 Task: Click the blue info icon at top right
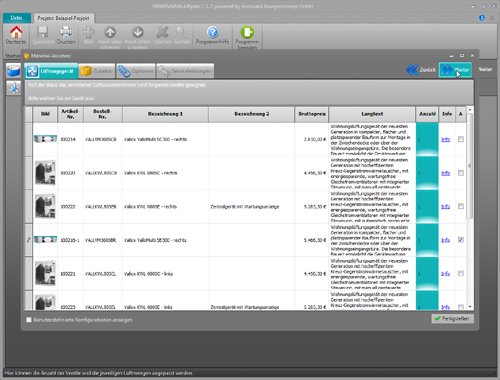[482, 18]
